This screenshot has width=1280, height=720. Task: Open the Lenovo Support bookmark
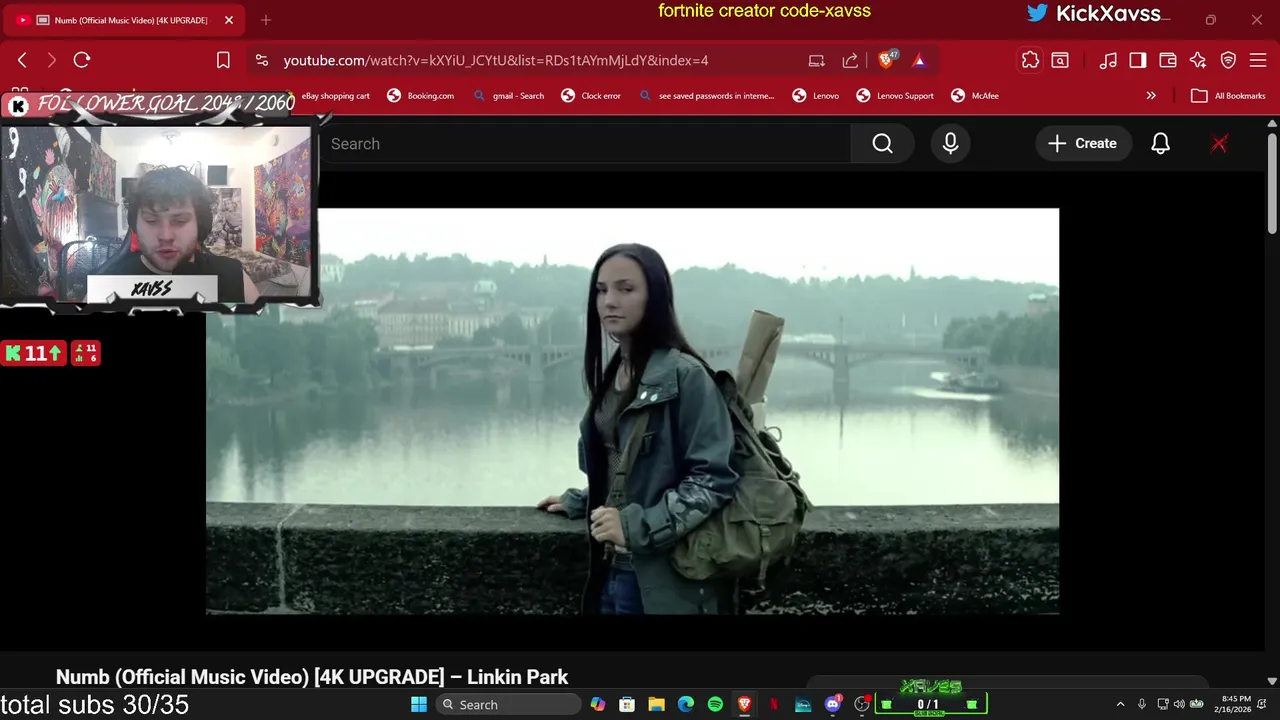[x=895, y=96]
